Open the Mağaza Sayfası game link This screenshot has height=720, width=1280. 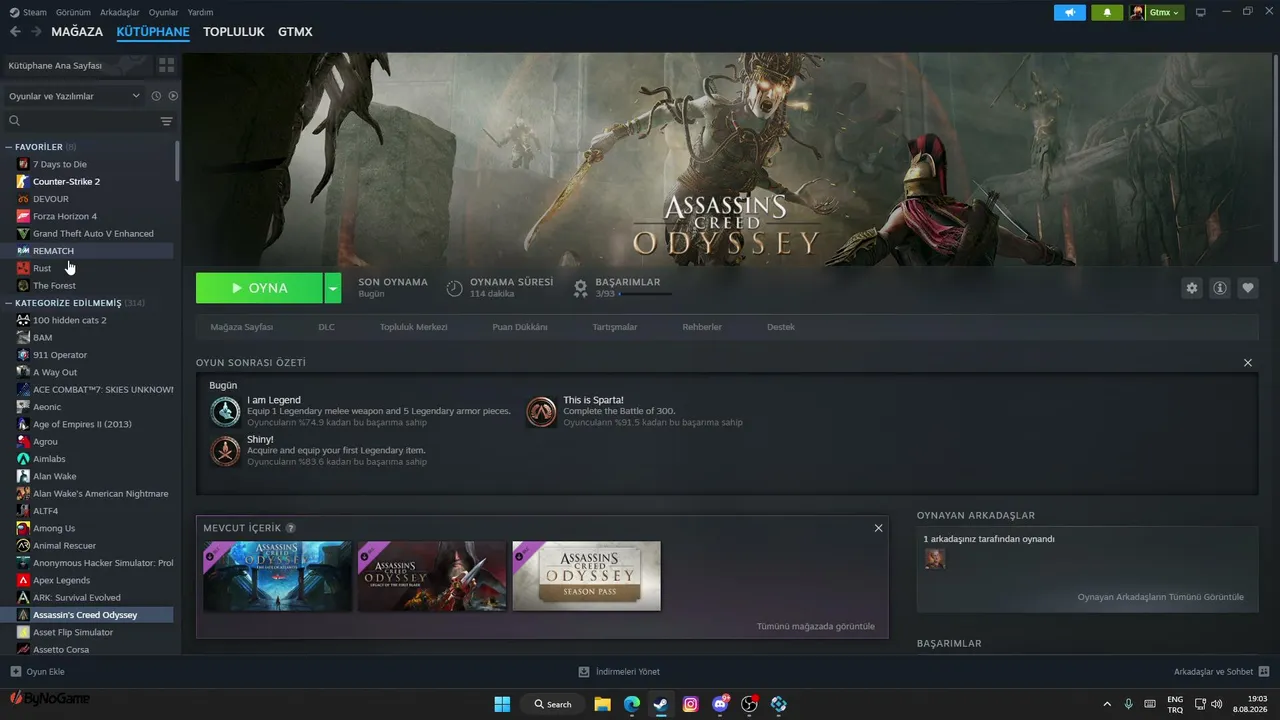tap(242, 327)
